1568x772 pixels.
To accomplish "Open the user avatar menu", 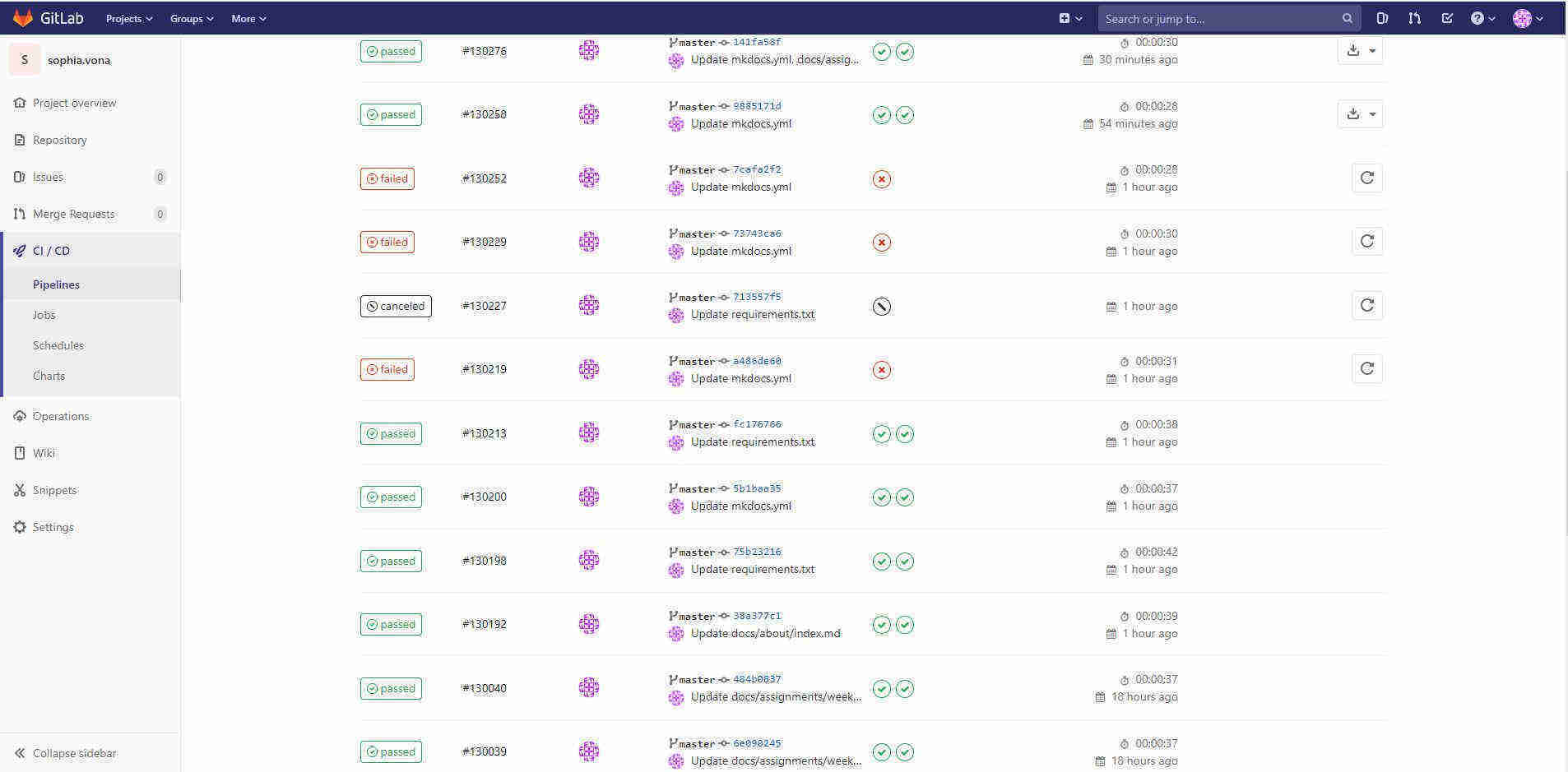I will click(1528, 18).
